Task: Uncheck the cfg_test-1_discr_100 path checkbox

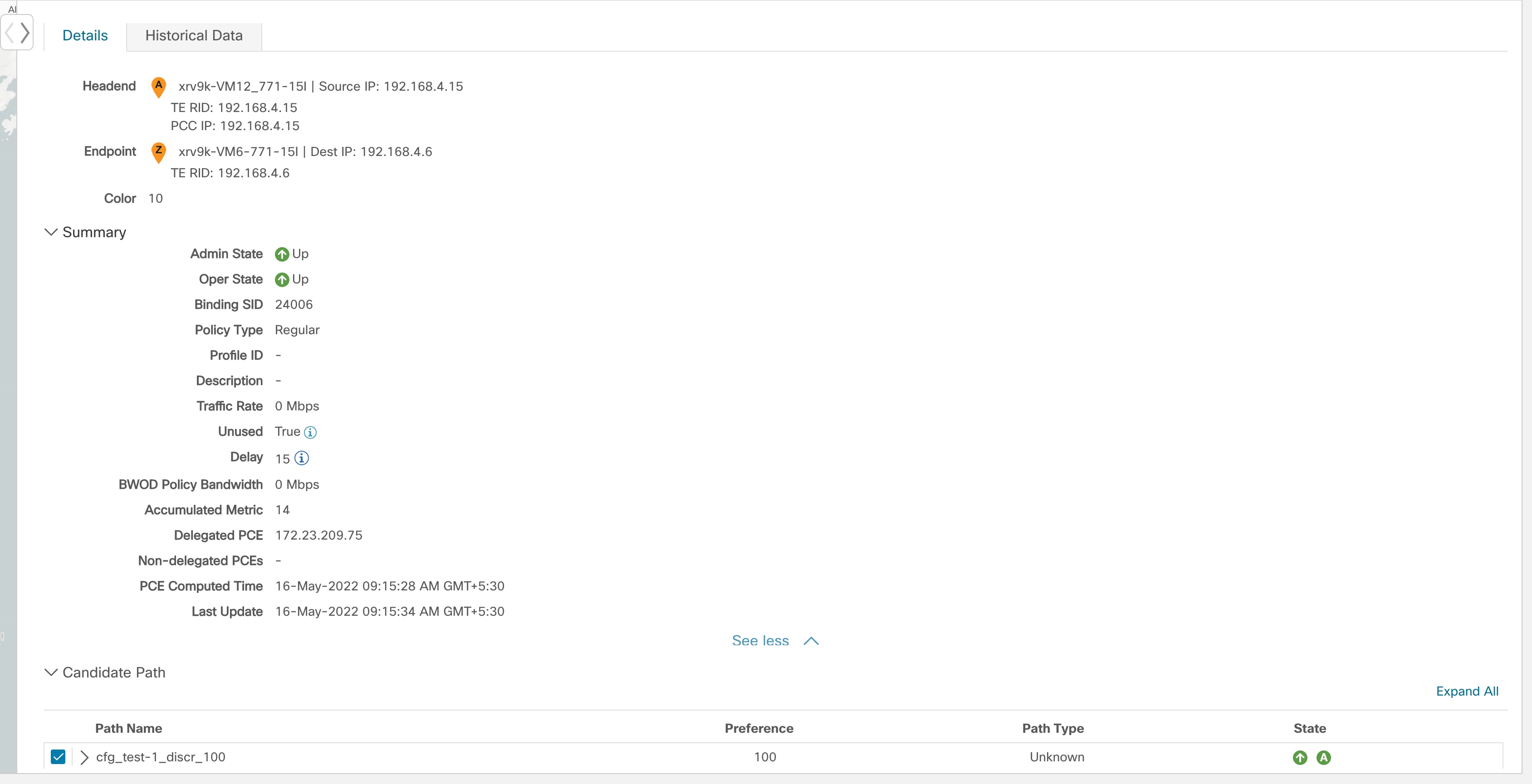Action: click(58, 757)
